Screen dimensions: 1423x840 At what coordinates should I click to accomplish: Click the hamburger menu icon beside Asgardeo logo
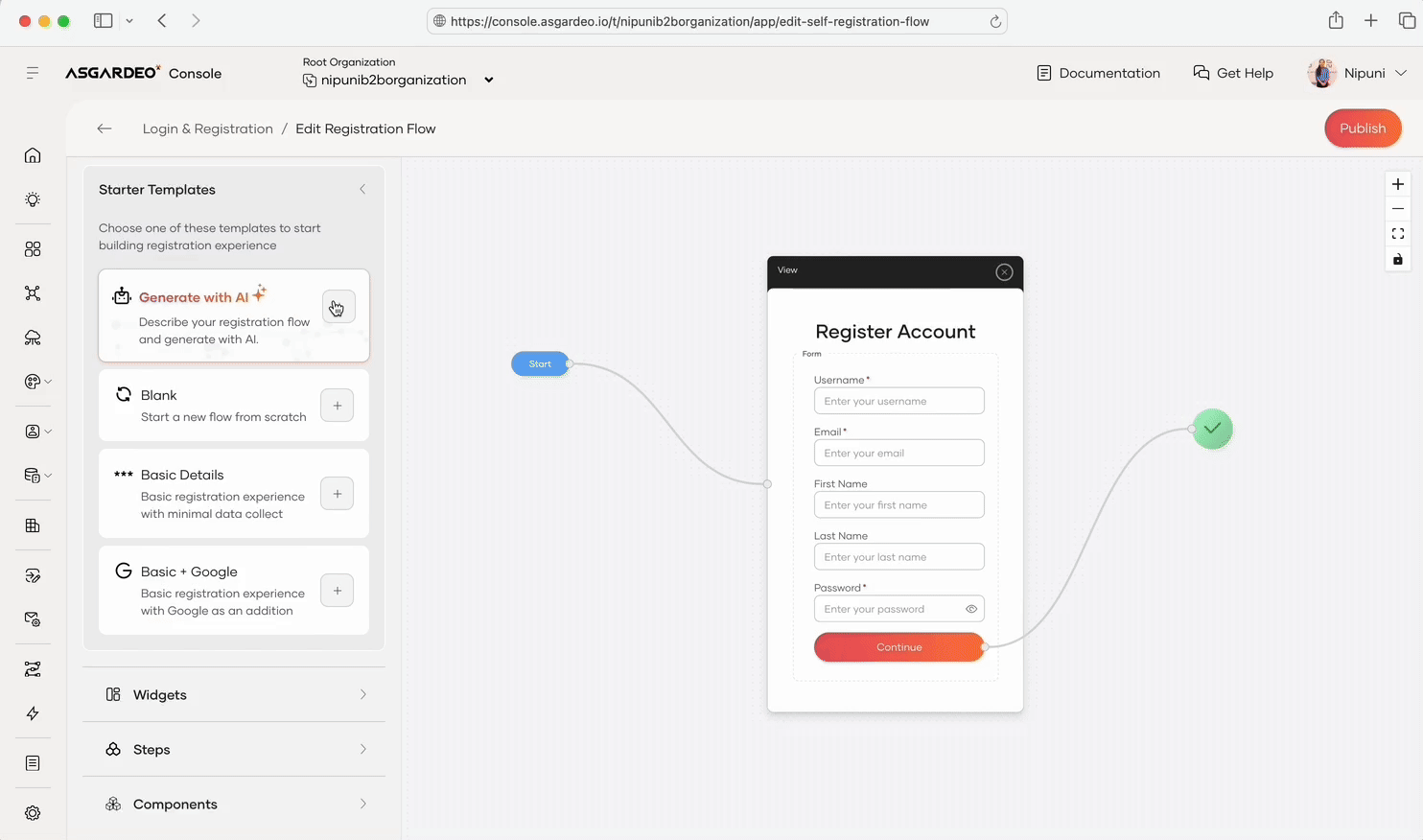tap(33, 73)
